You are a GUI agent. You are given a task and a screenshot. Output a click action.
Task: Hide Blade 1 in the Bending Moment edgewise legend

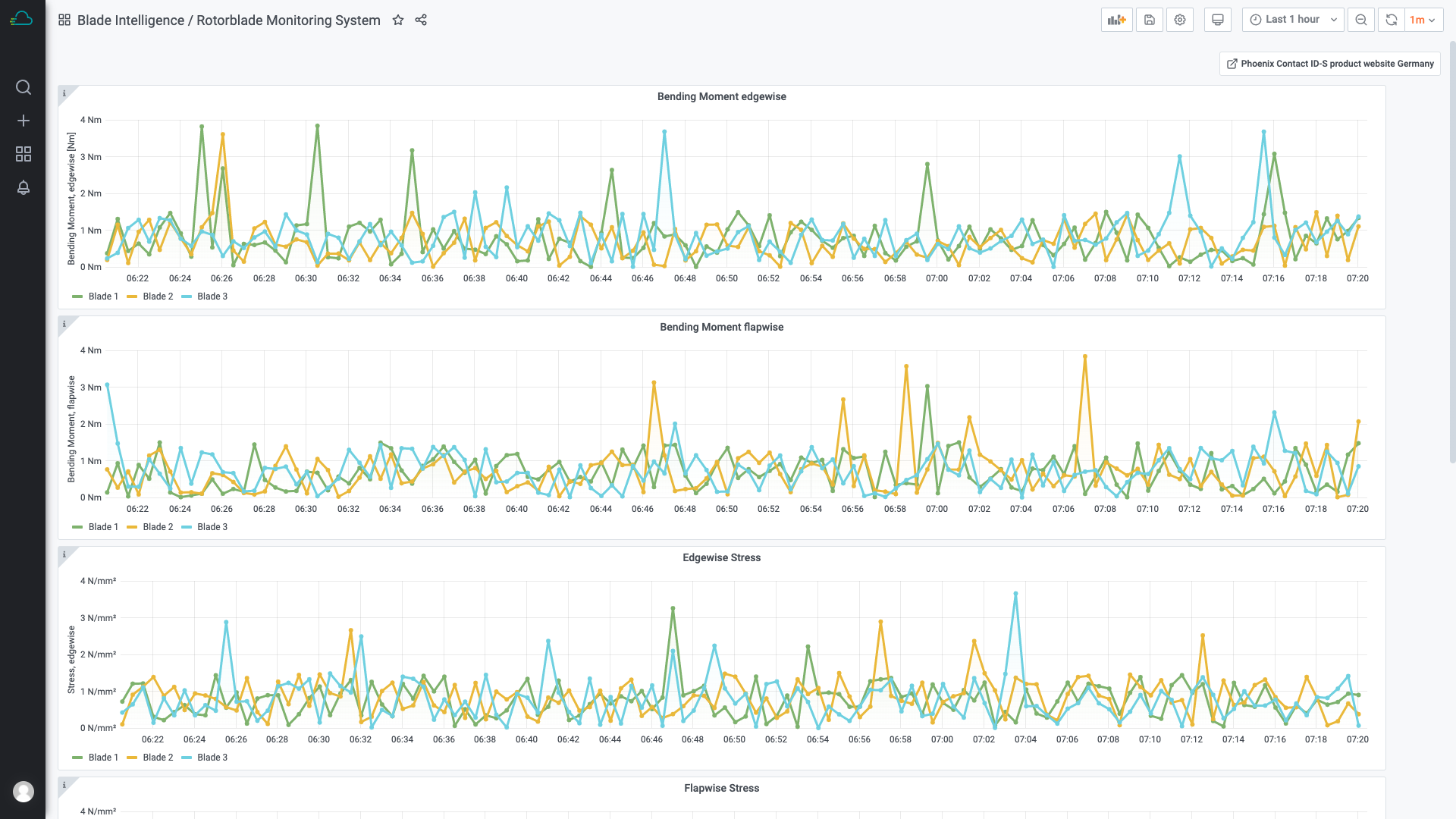click(102, 296)
